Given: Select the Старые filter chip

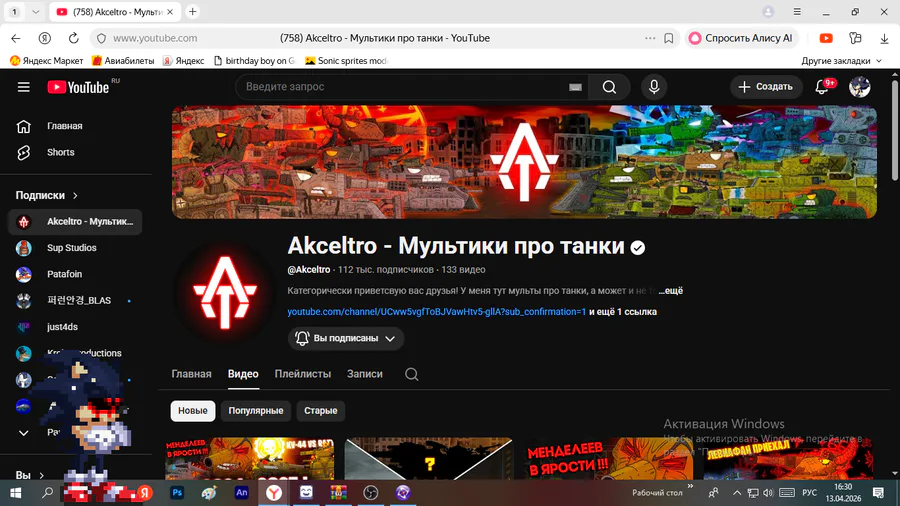Looking at the screenshot, I should 320,411.
